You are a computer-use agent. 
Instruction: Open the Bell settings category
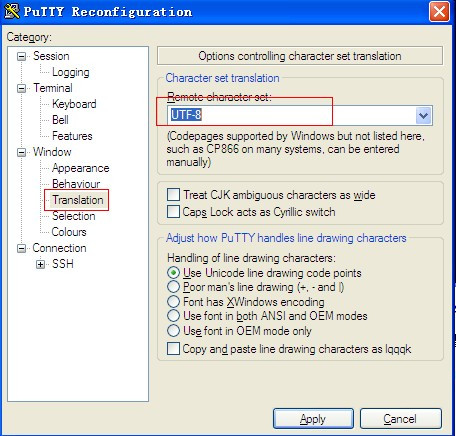(x=60, y=120)
